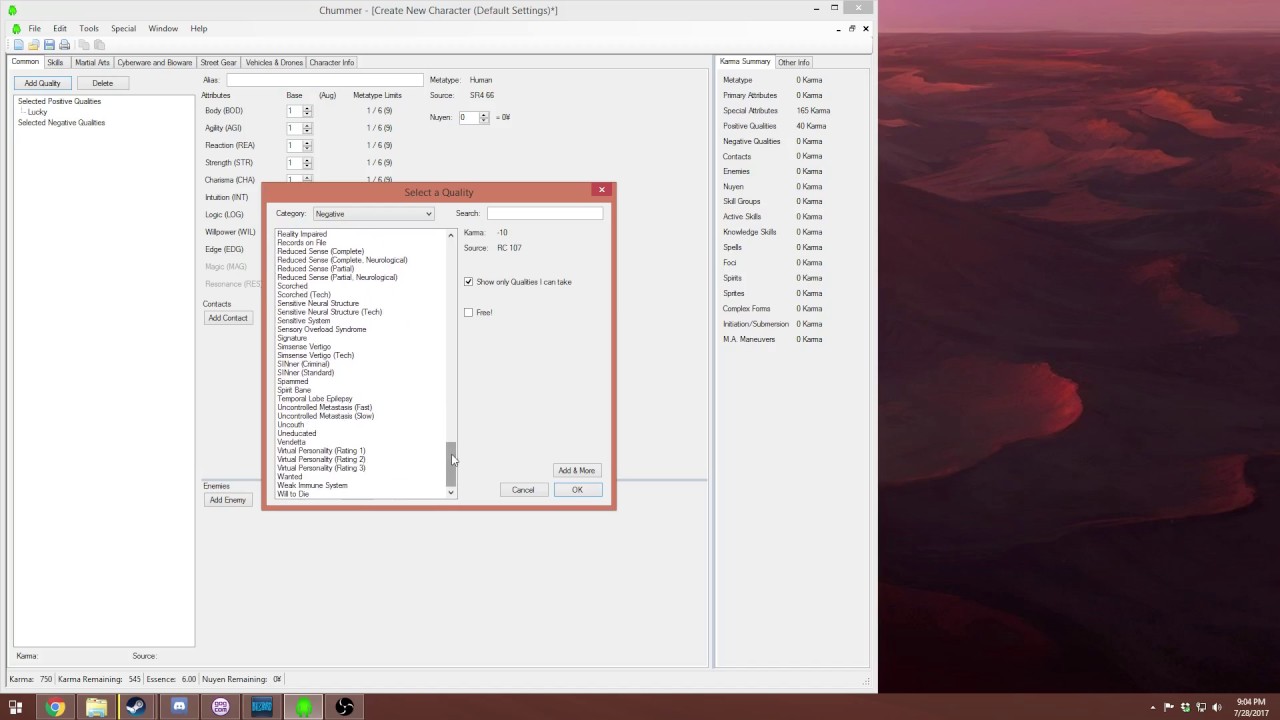This screenshot has width=1280, height=720.
Task: Switch to the Character Info tab
Action: (332, 63)
